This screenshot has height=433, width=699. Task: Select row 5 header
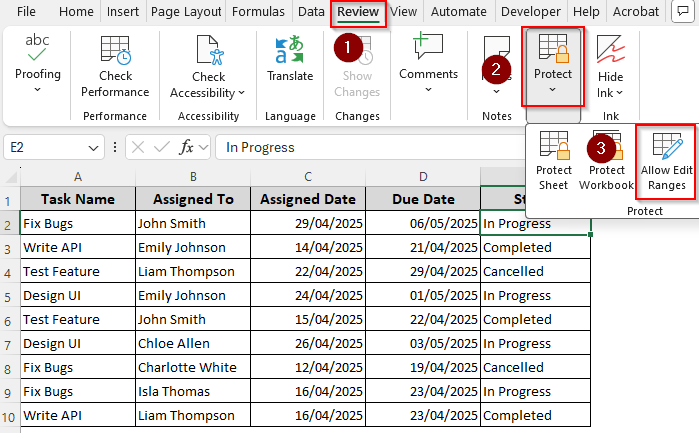[9, 296]
